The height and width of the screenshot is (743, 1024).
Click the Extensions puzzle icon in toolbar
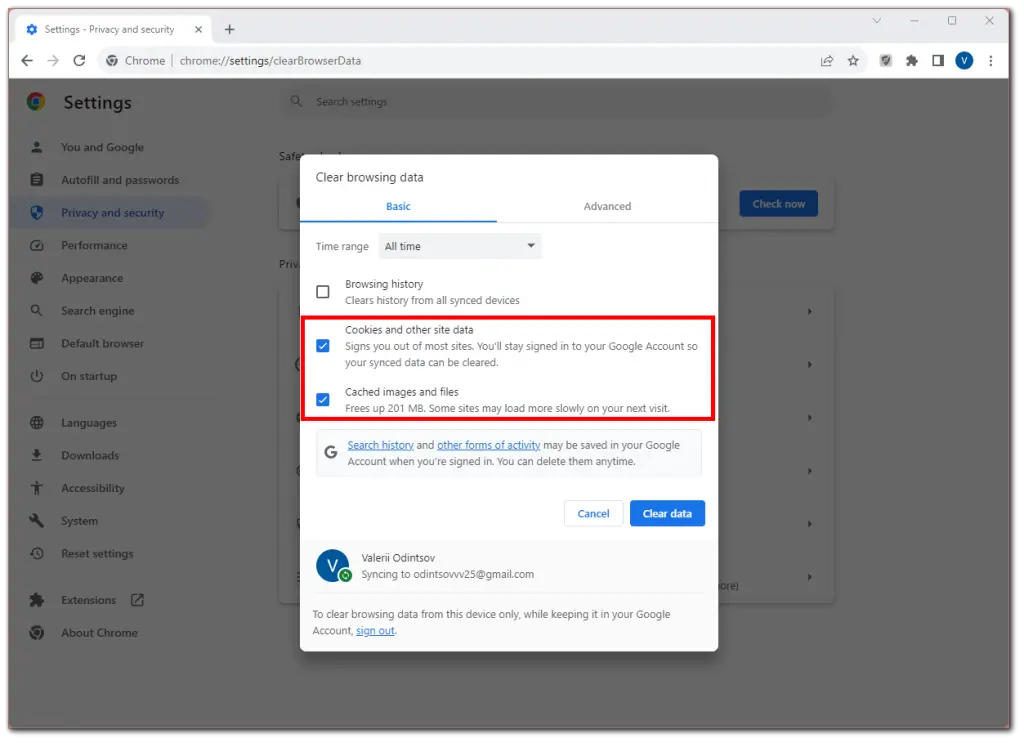point(911,60)
